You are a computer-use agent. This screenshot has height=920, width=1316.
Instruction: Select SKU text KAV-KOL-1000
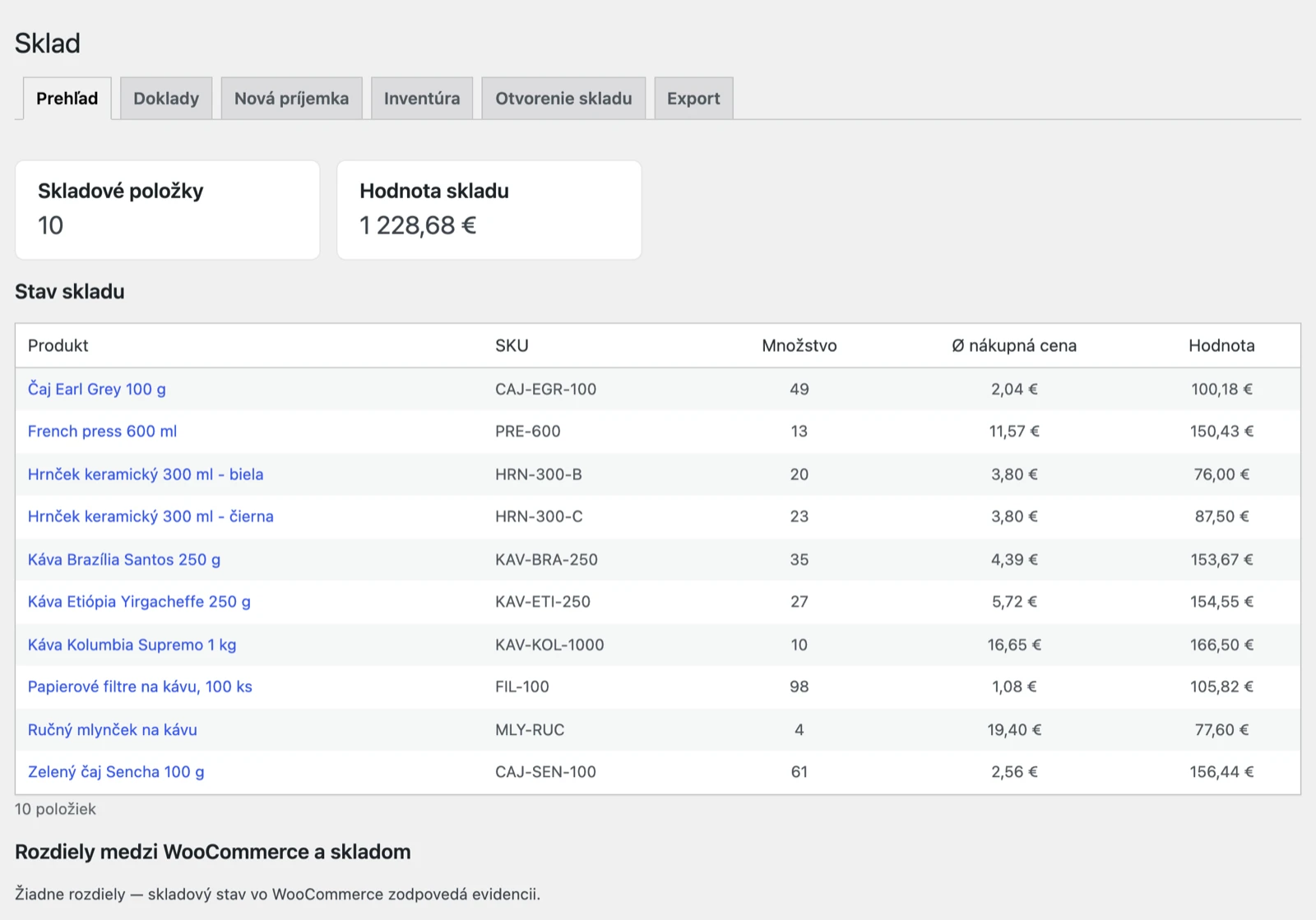[549, 645]
